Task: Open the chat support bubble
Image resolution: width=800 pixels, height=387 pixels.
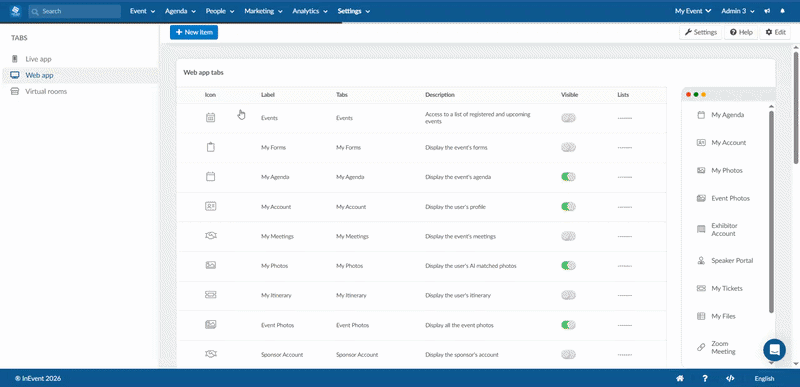Action: [x=774, y=350]
